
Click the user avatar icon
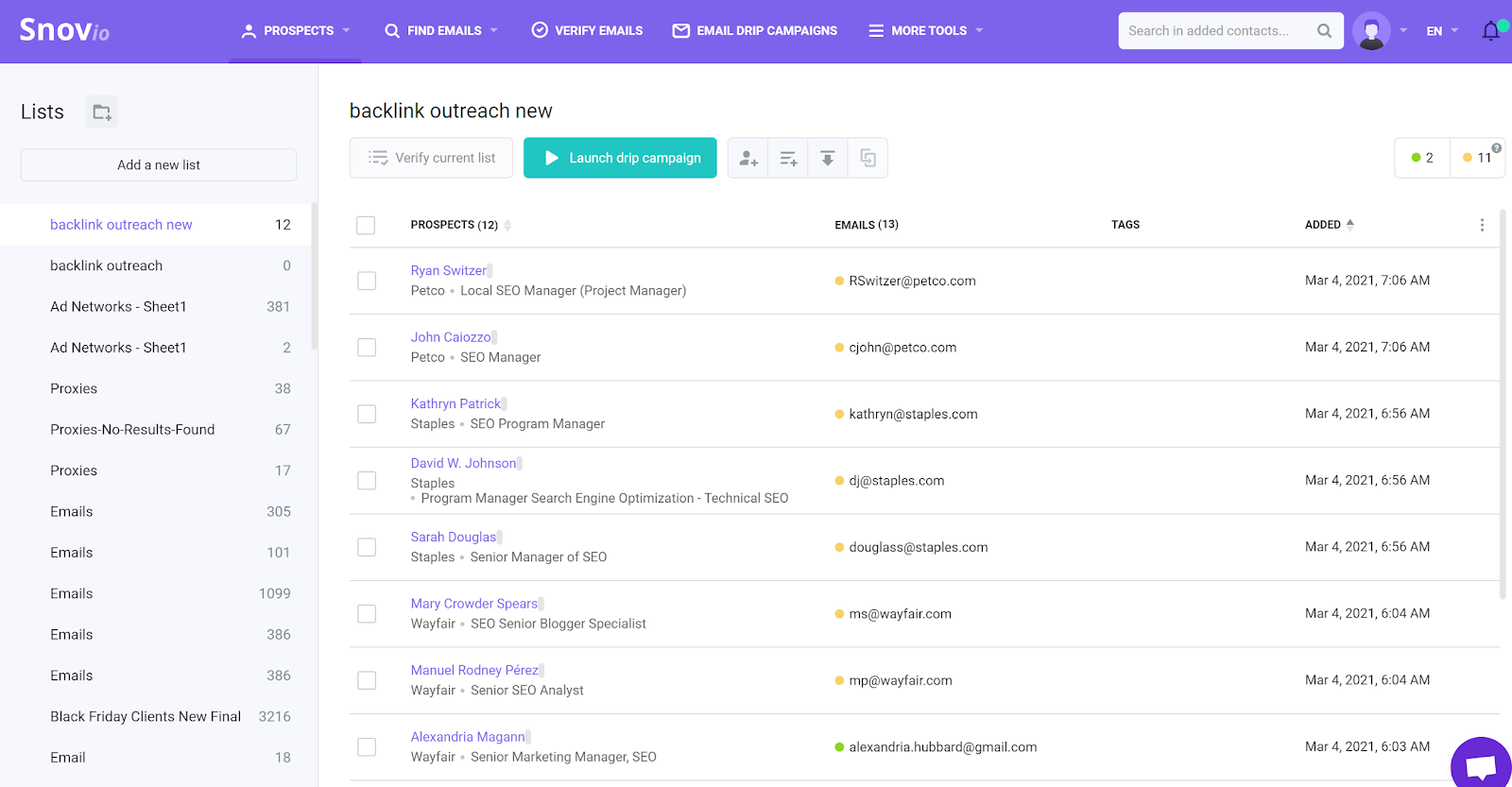click(1371, 31)
